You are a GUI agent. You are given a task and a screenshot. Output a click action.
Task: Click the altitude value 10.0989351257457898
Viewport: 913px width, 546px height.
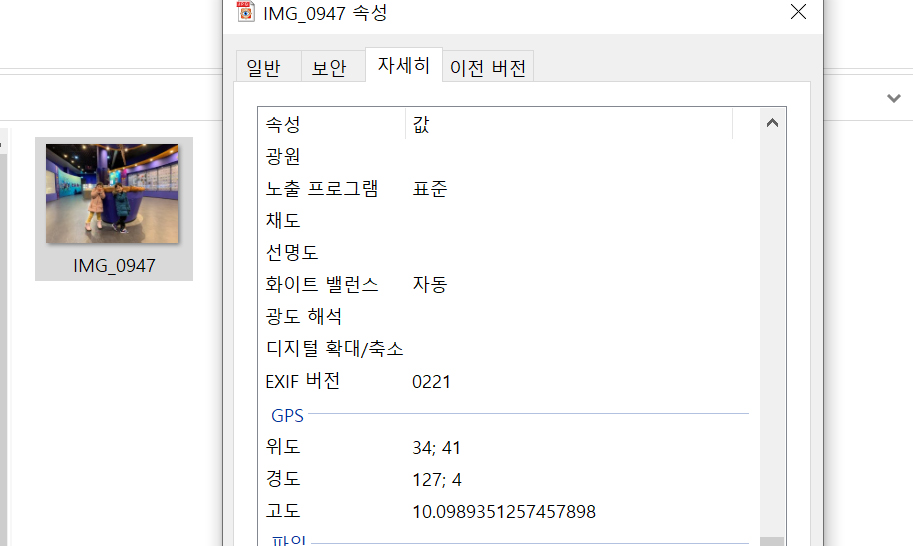[x=504, y=512]
